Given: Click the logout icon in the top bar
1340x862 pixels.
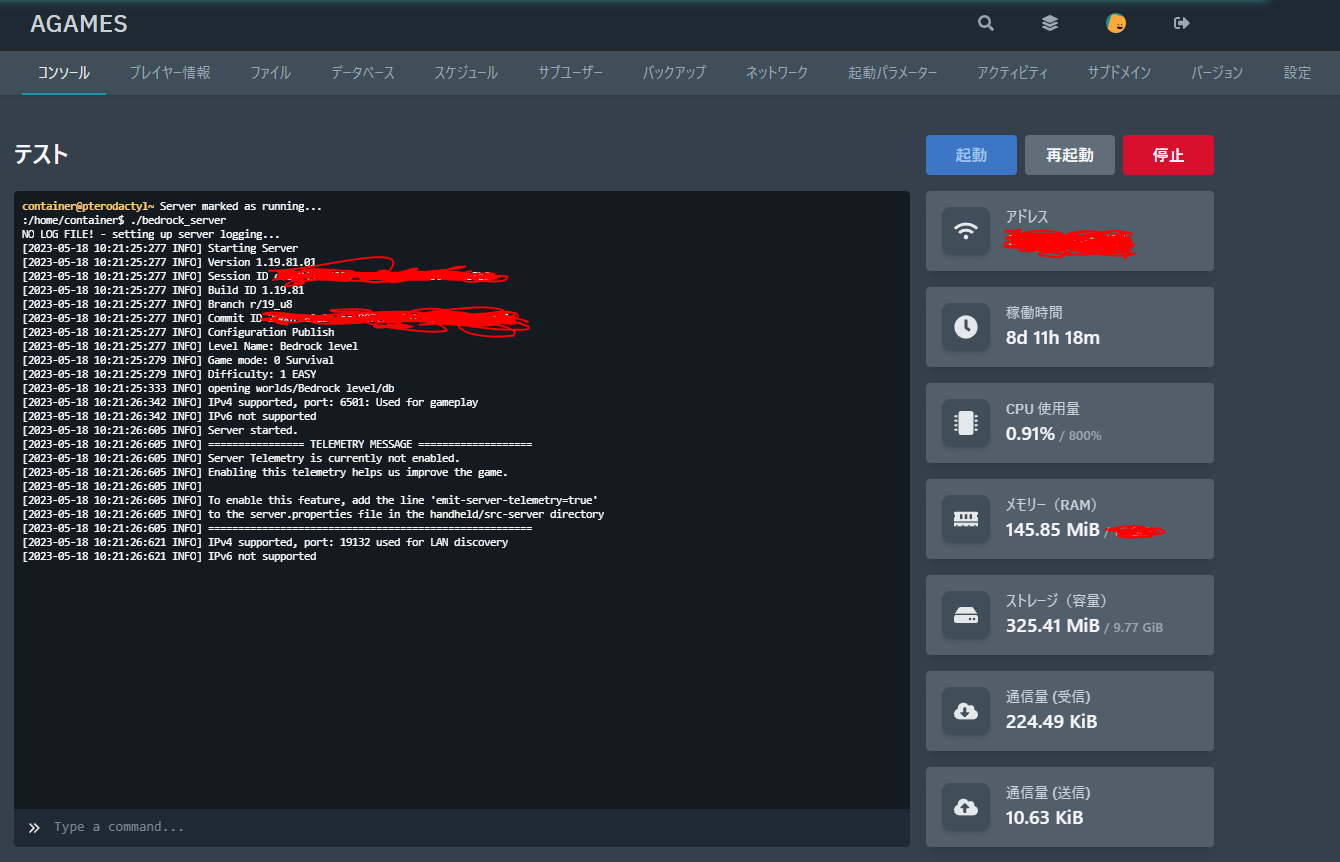Looking at the screenshot, I should pyautogui.click(x=1181, y=23).
